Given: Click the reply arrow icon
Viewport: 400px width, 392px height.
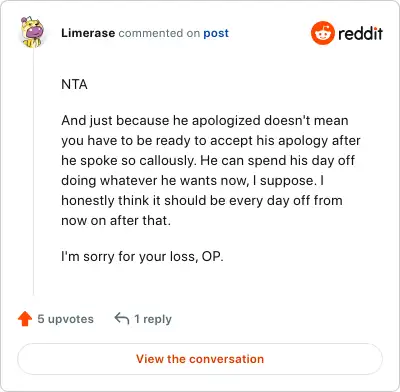Looking at the screenshot, I should pos(122,318).
